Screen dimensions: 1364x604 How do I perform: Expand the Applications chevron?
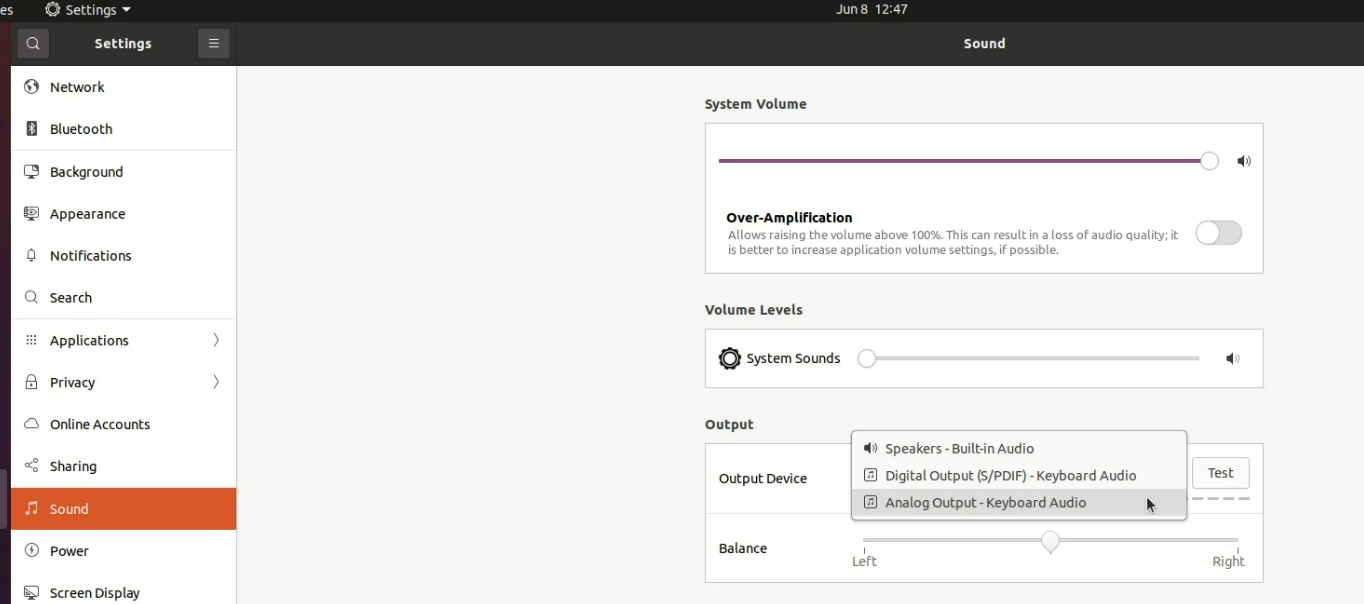(216, 340)
